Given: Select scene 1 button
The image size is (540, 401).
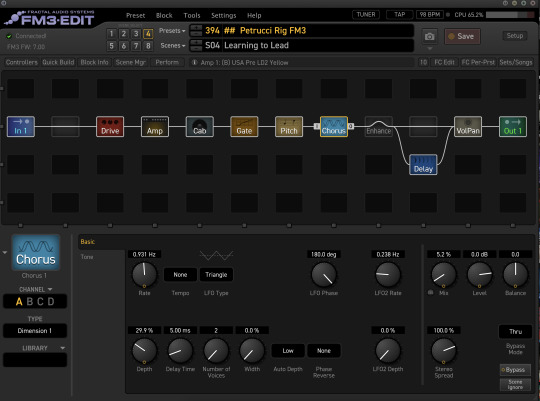Looking at the screenshot, I should (111, 33).
